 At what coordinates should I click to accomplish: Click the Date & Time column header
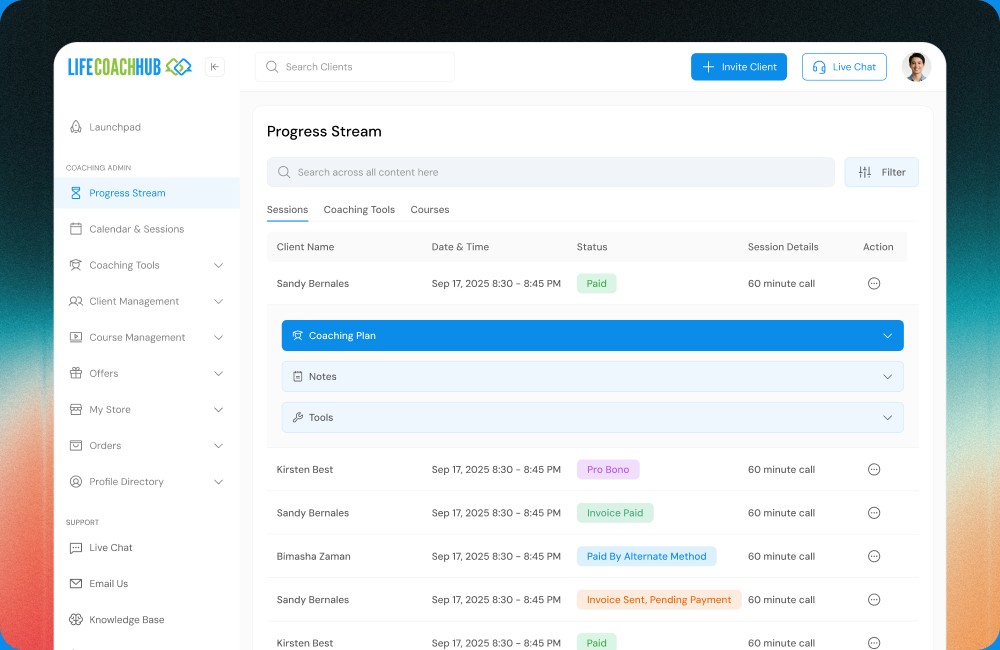coord(460,247)
